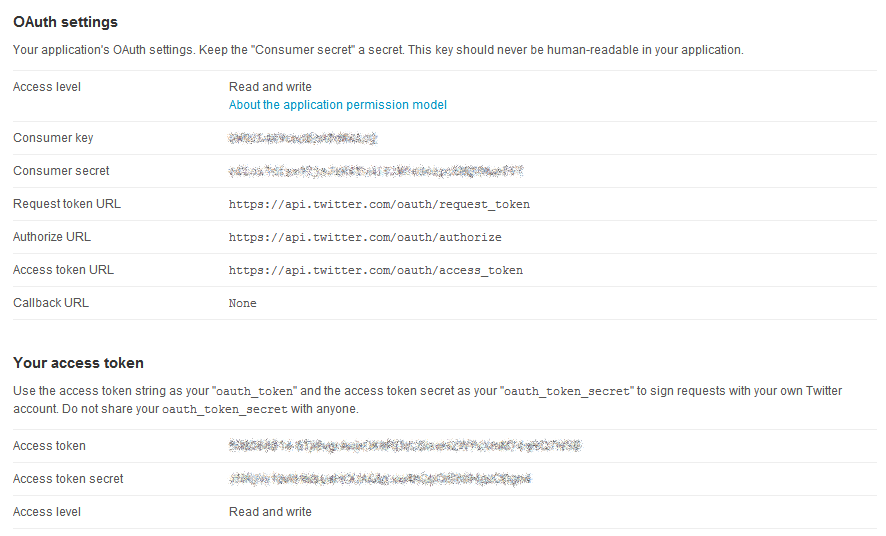Click 'Read and write' under Your access token
Image resolution: width=886 pixels, height=536 pixels.
(270, 512)
